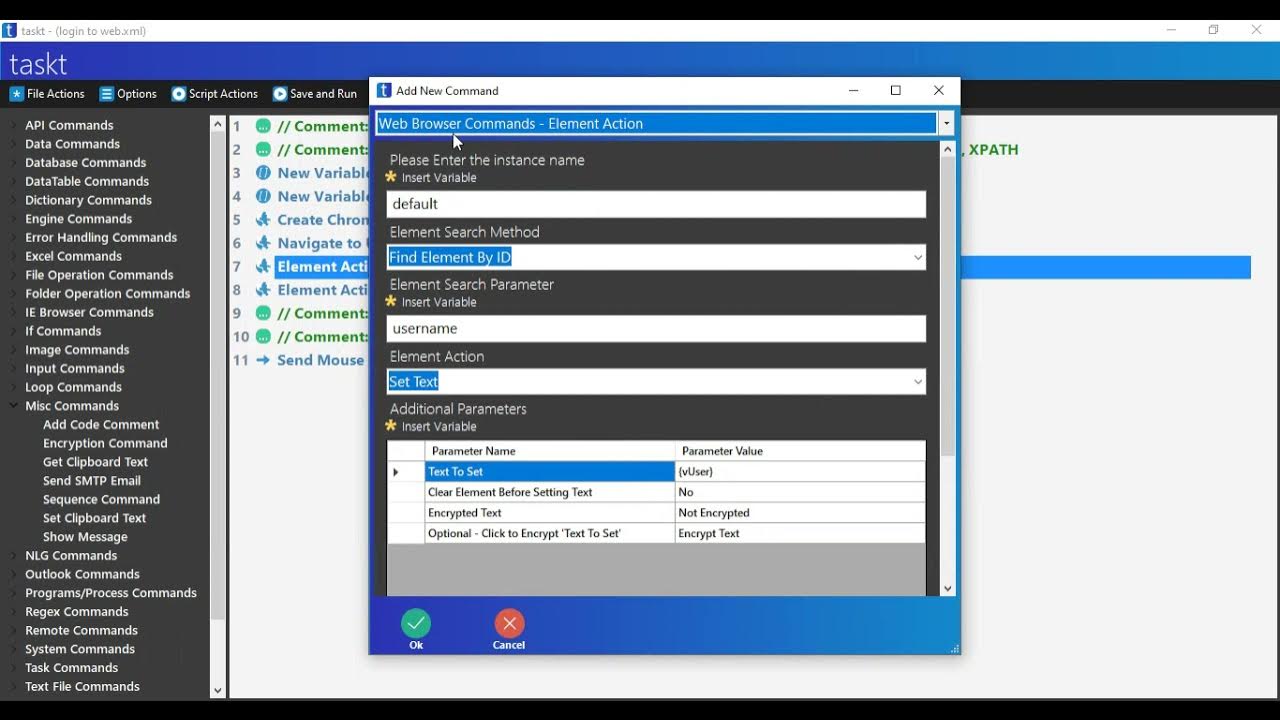Click the No parameter value cell
Viewport: 1280px width, 720px height.
(800, 492)
